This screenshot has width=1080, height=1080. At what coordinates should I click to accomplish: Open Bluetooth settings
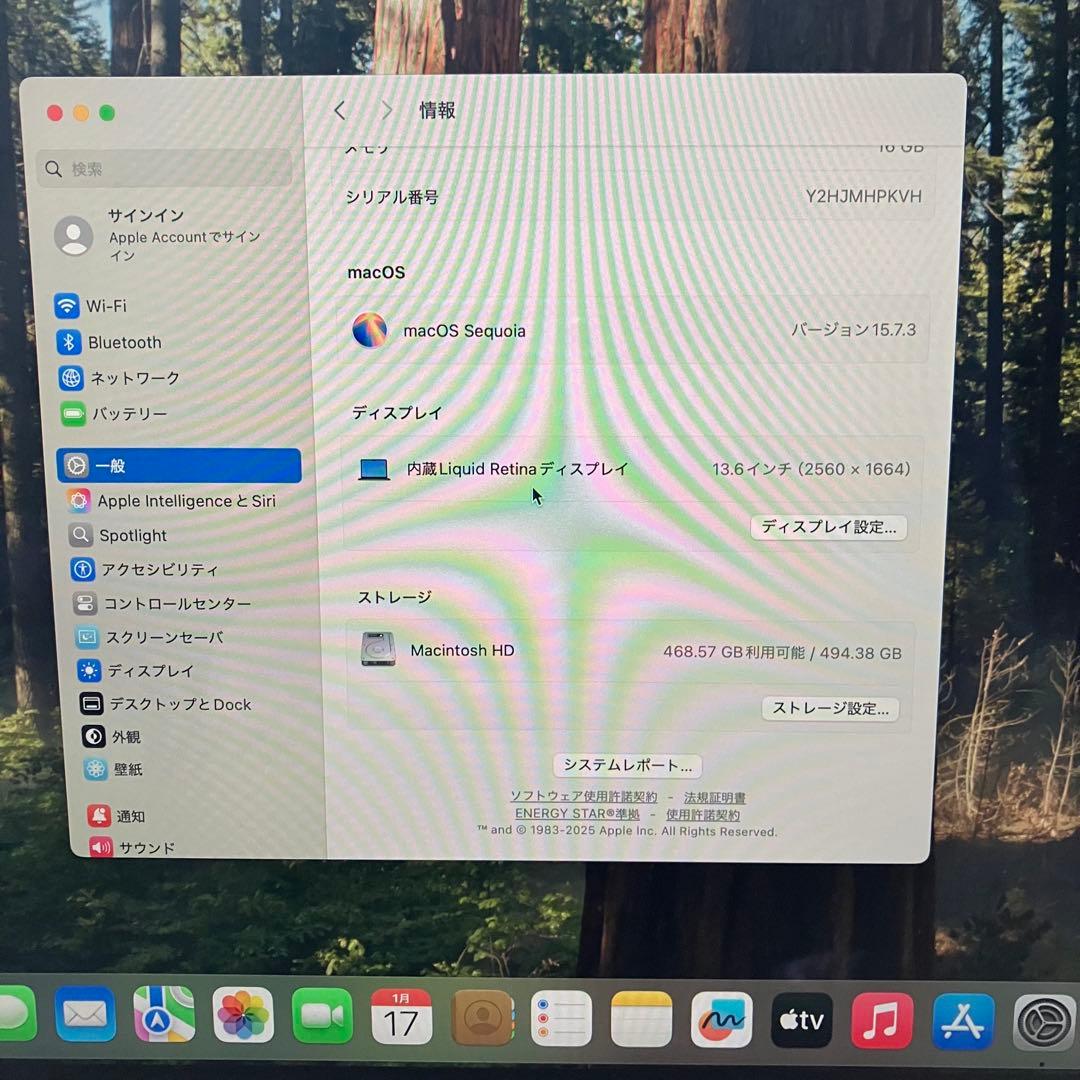[x=123, y=342]
